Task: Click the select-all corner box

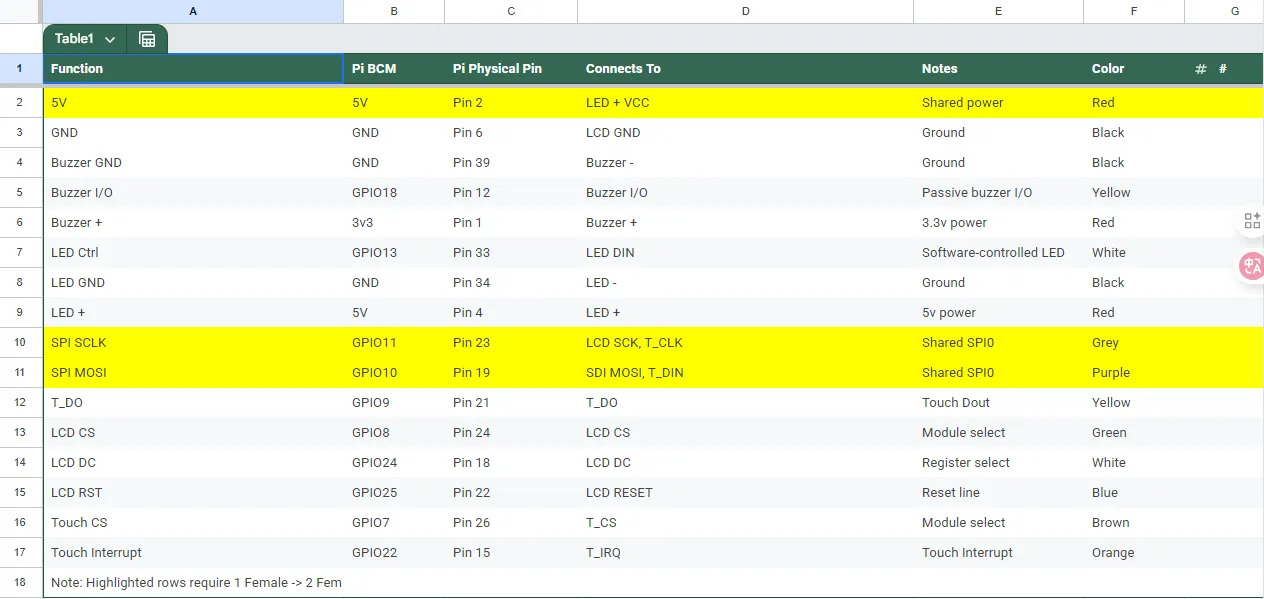Action: pos(20,11)
